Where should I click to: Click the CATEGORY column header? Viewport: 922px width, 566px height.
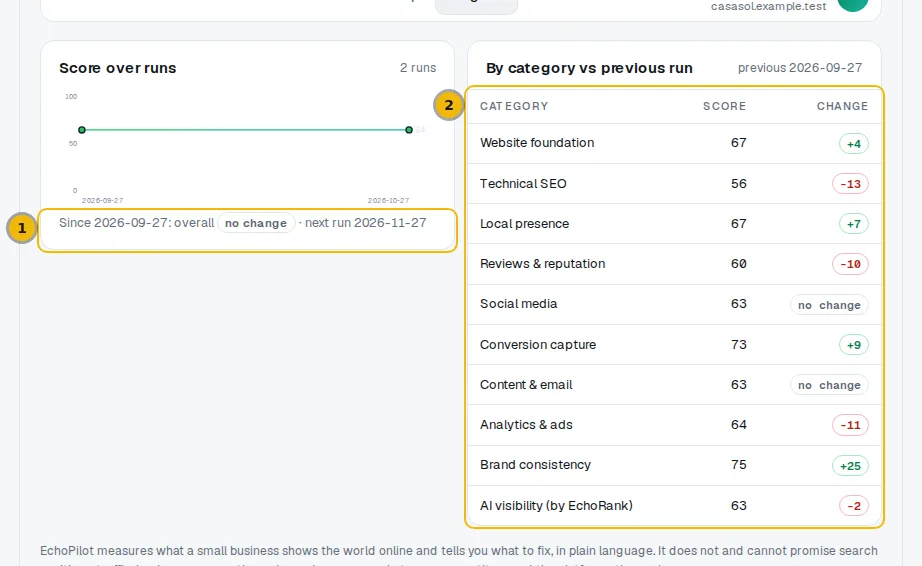[514, 106]
